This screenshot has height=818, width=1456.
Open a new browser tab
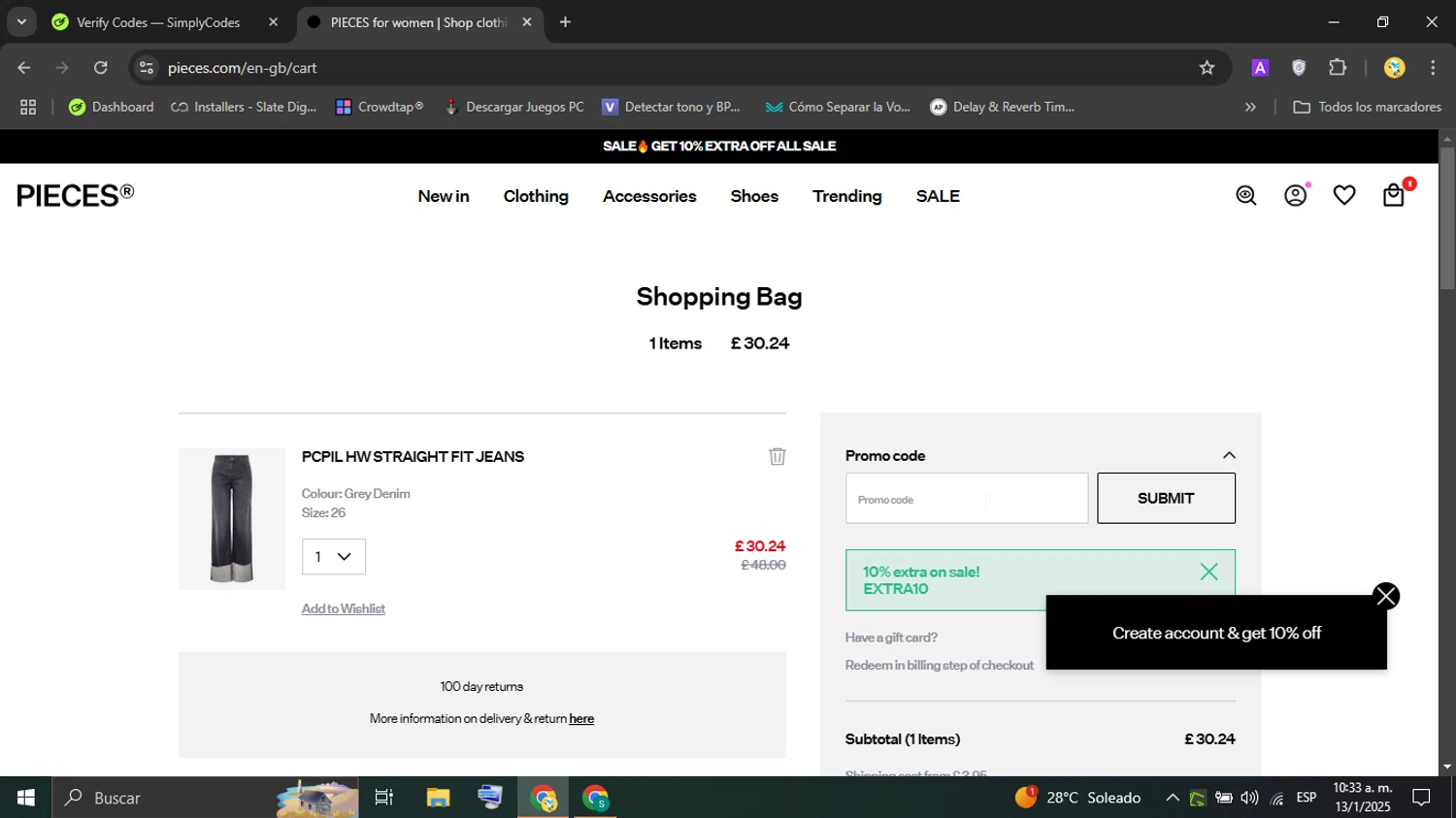(565, 22)
